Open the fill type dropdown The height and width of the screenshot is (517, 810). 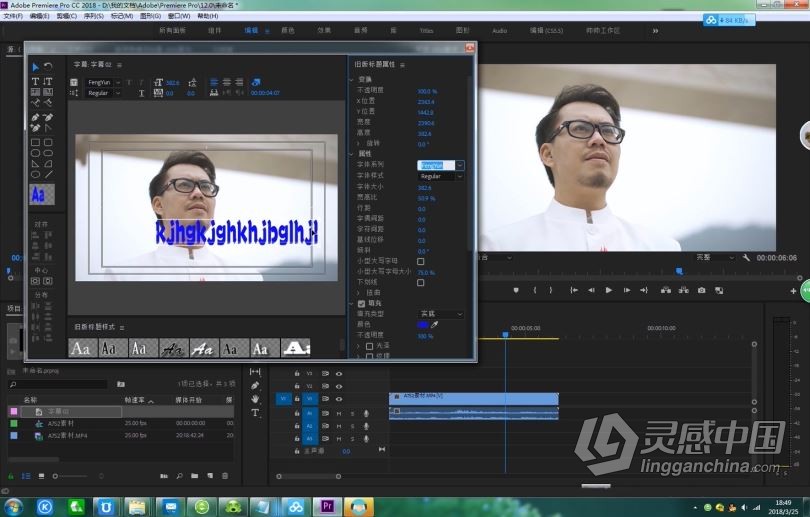click(x=440, y=314)
